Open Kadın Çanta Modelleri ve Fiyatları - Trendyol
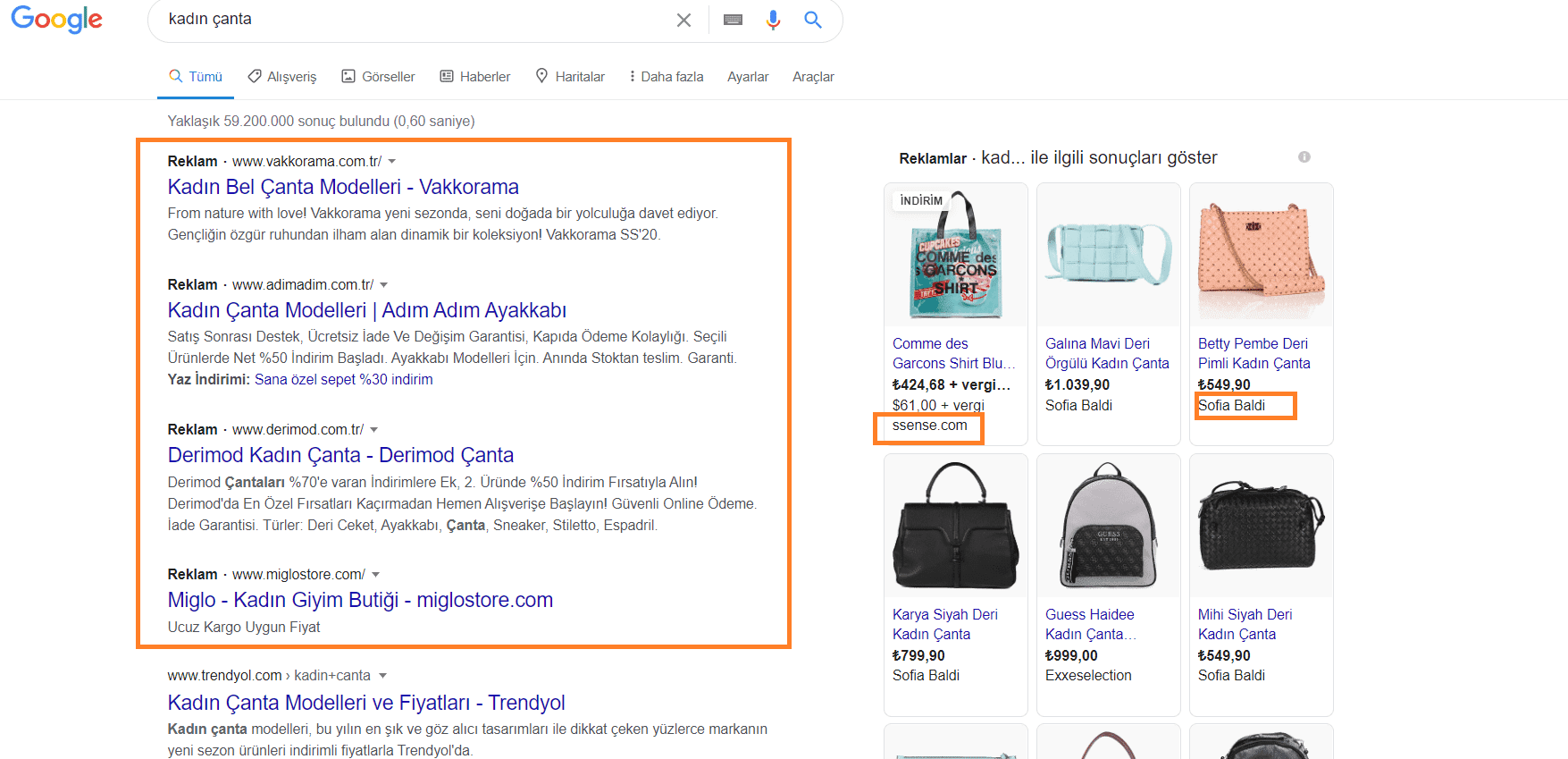1568x759 pixels. [x=366, y=703]
